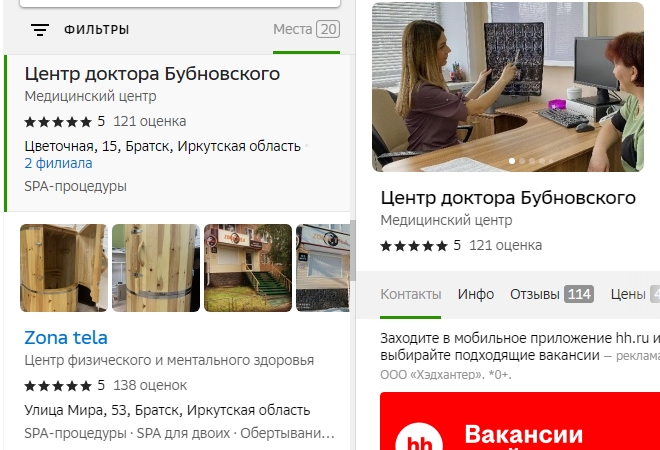The width and height of the screenshot is (660, 450).
Task: Click Zona tela star rating icons
Action: coord(58,385)
